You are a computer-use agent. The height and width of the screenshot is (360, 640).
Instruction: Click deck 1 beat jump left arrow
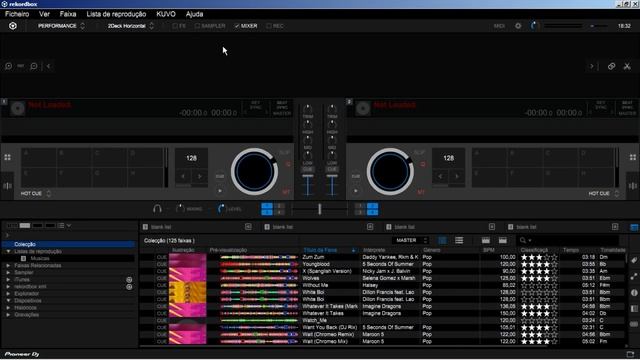[x=183, y=176]
